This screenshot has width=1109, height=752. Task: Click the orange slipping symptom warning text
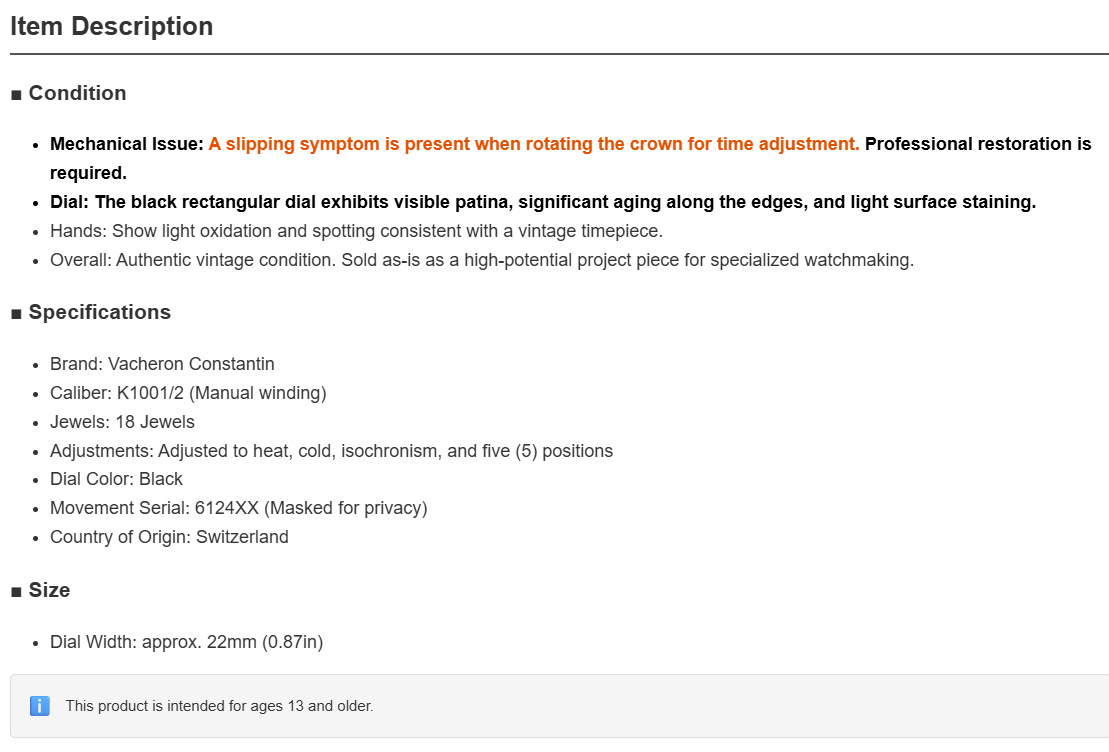pos(534,144)
